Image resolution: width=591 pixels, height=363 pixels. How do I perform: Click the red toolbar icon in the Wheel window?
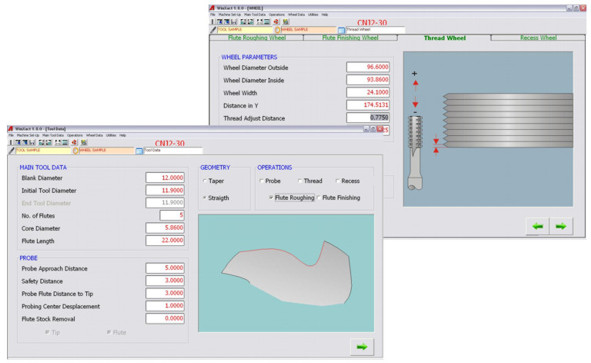[276, 21]
